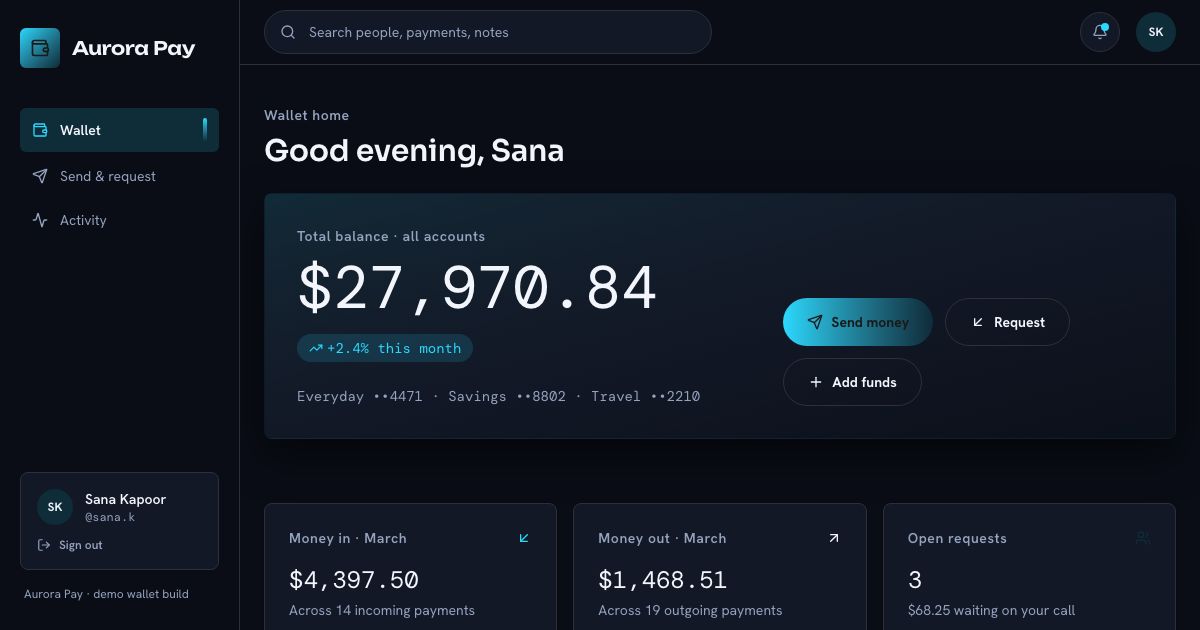1200x630 pixels.
Task: Click Across 14 incoming payments text
Action: click(x=382, y=610)
